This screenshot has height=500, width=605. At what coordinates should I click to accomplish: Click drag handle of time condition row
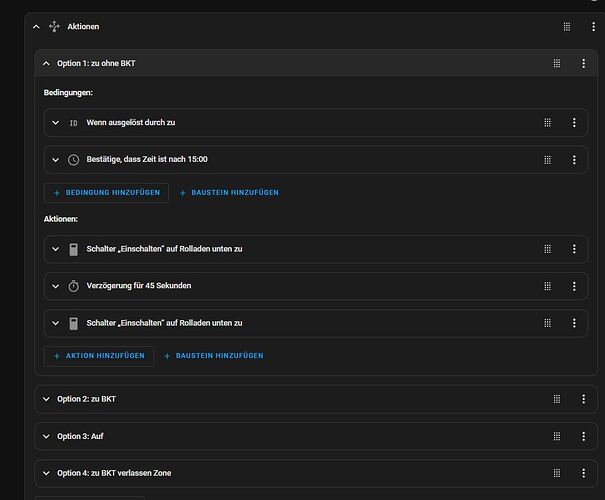click(548, 160)
